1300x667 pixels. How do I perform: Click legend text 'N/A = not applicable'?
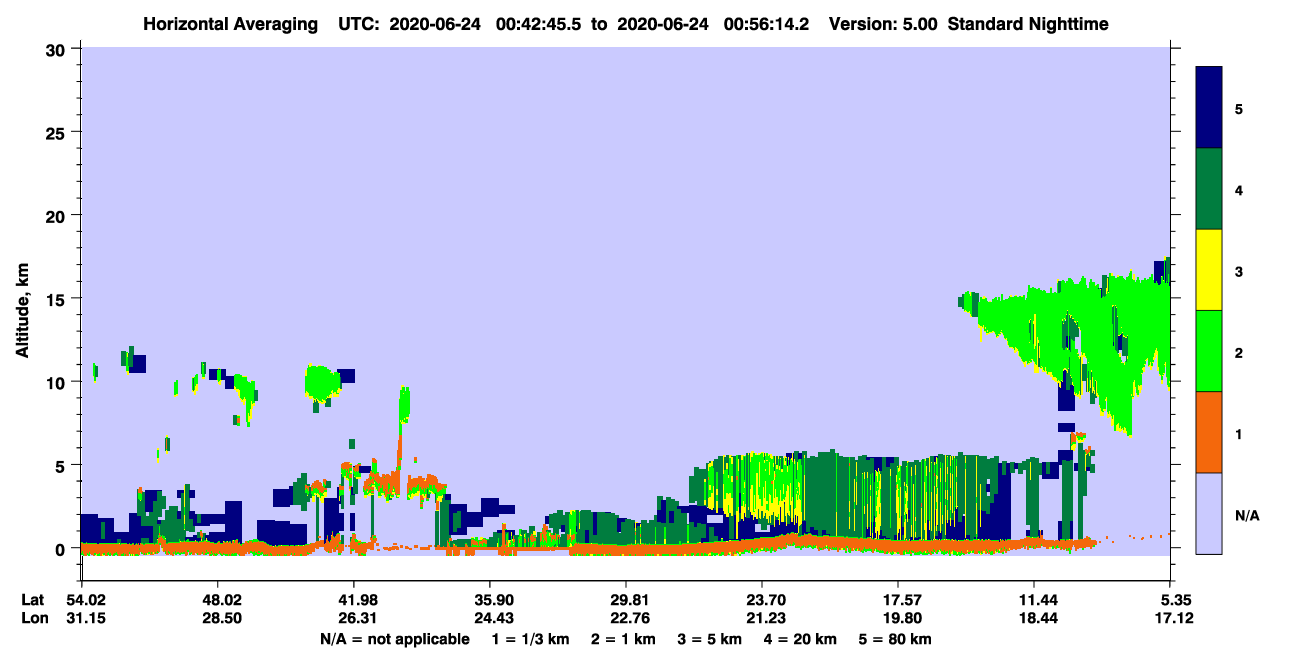click(394, 639)
